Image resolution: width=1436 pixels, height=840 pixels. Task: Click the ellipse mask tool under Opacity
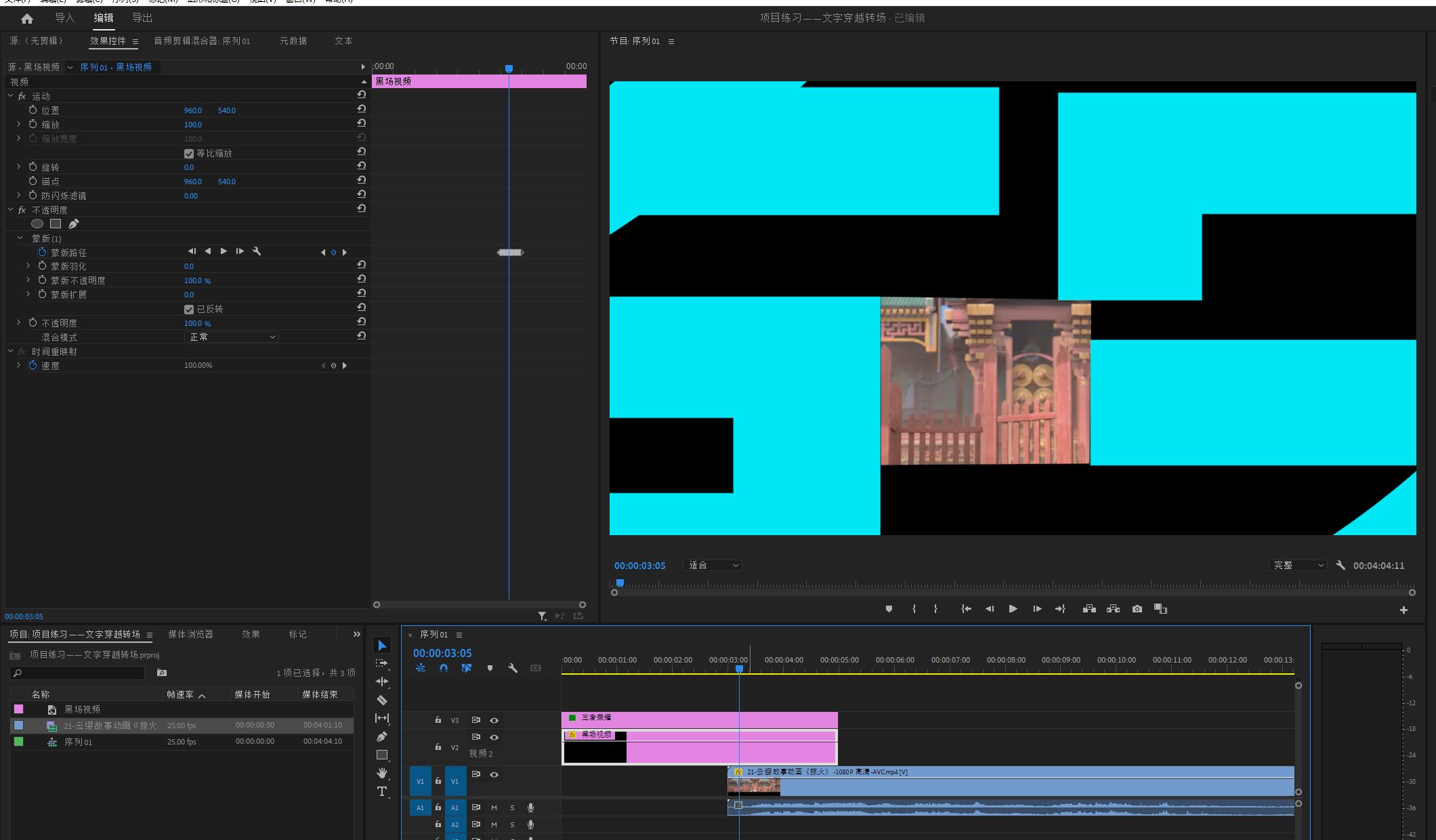[x=37, y=224]
